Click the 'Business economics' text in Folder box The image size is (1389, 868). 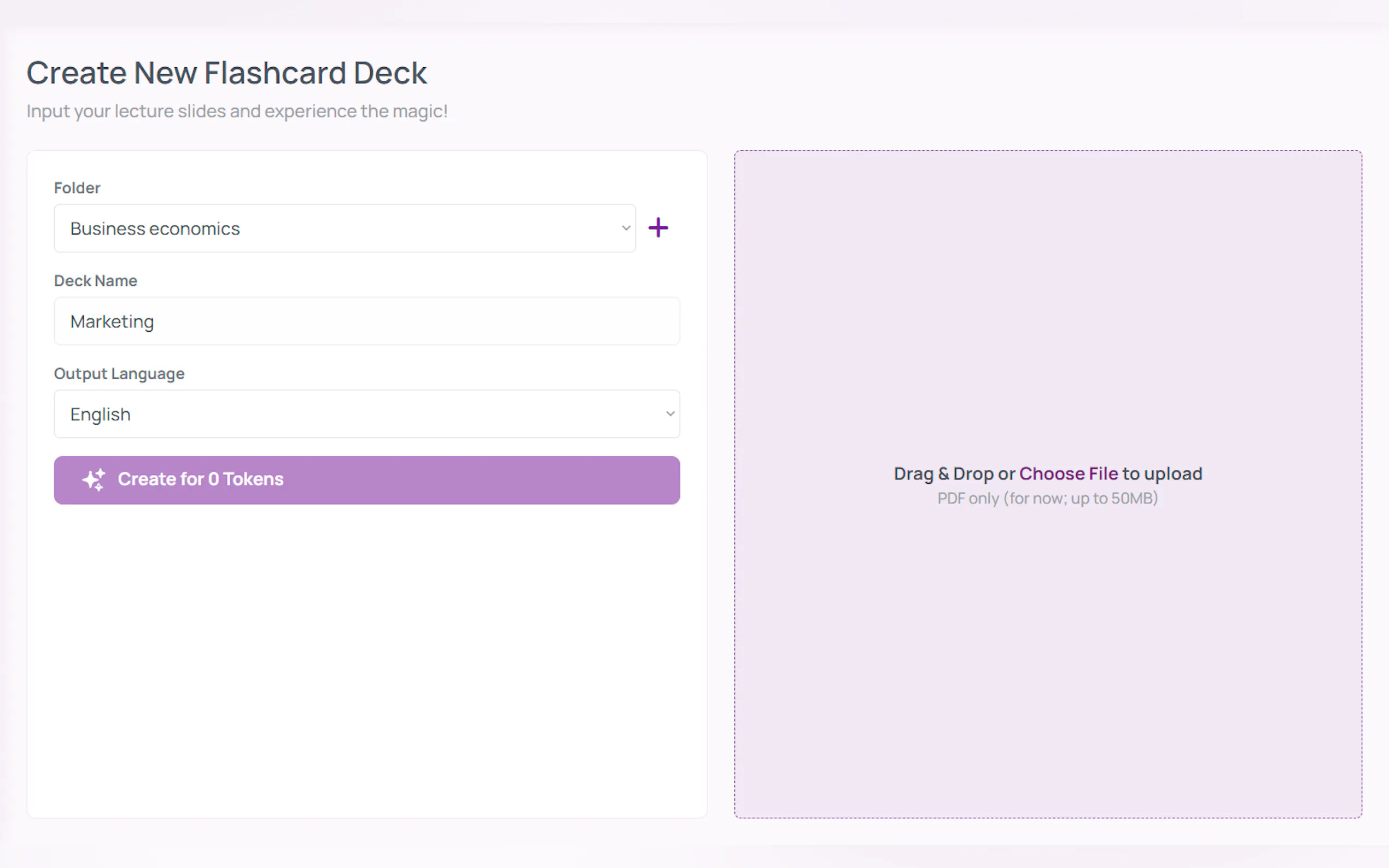155,228
